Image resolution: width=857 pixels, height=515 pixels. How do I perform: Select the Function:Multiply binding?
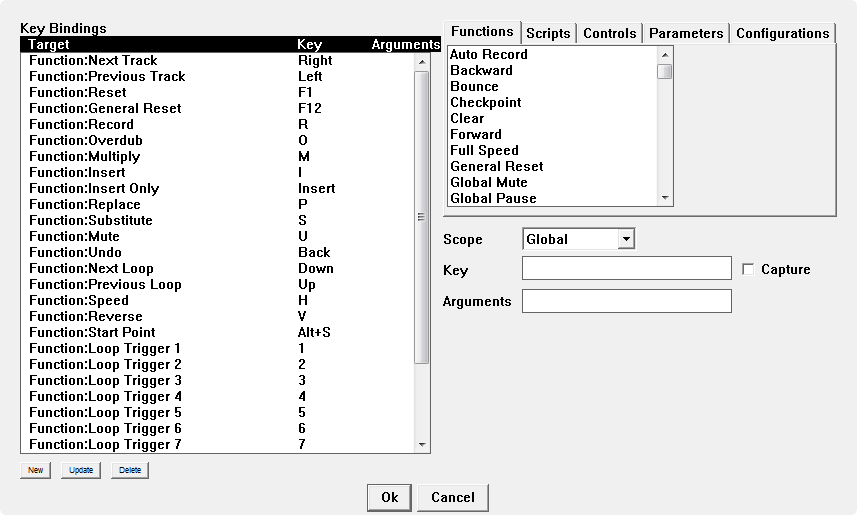click(x=218, y=156)
